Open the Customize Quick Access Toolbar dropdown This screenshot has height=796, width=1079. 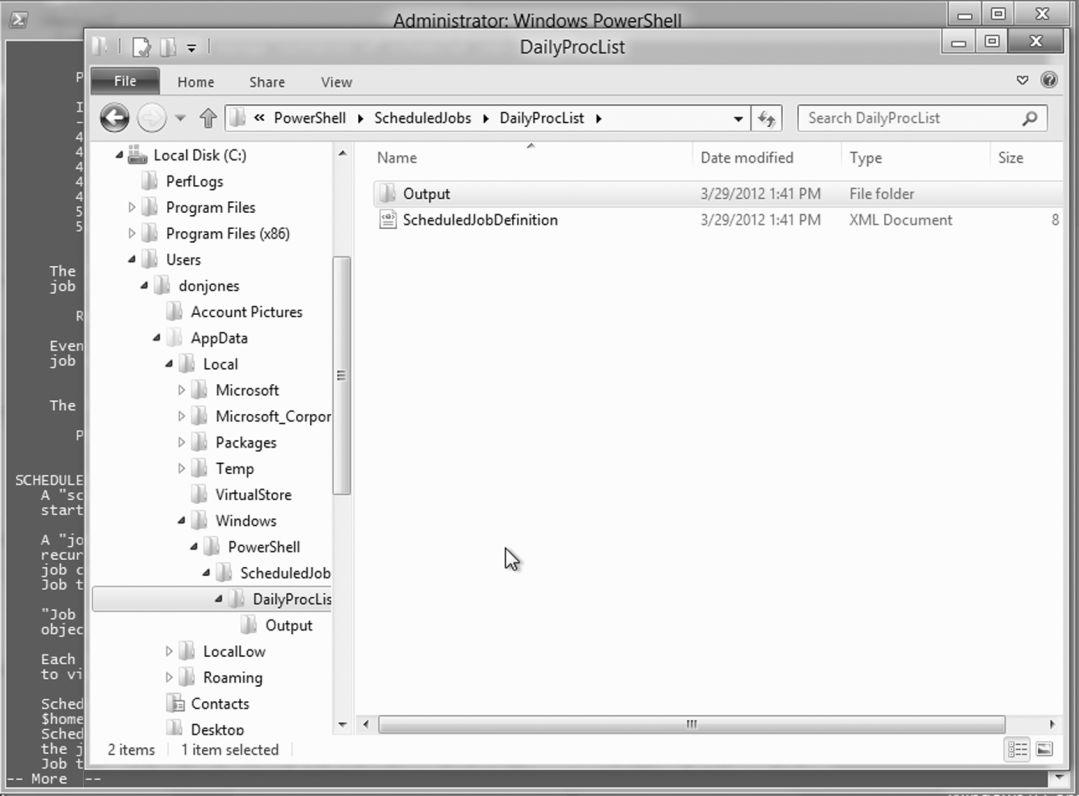click(x=192, y=46)
